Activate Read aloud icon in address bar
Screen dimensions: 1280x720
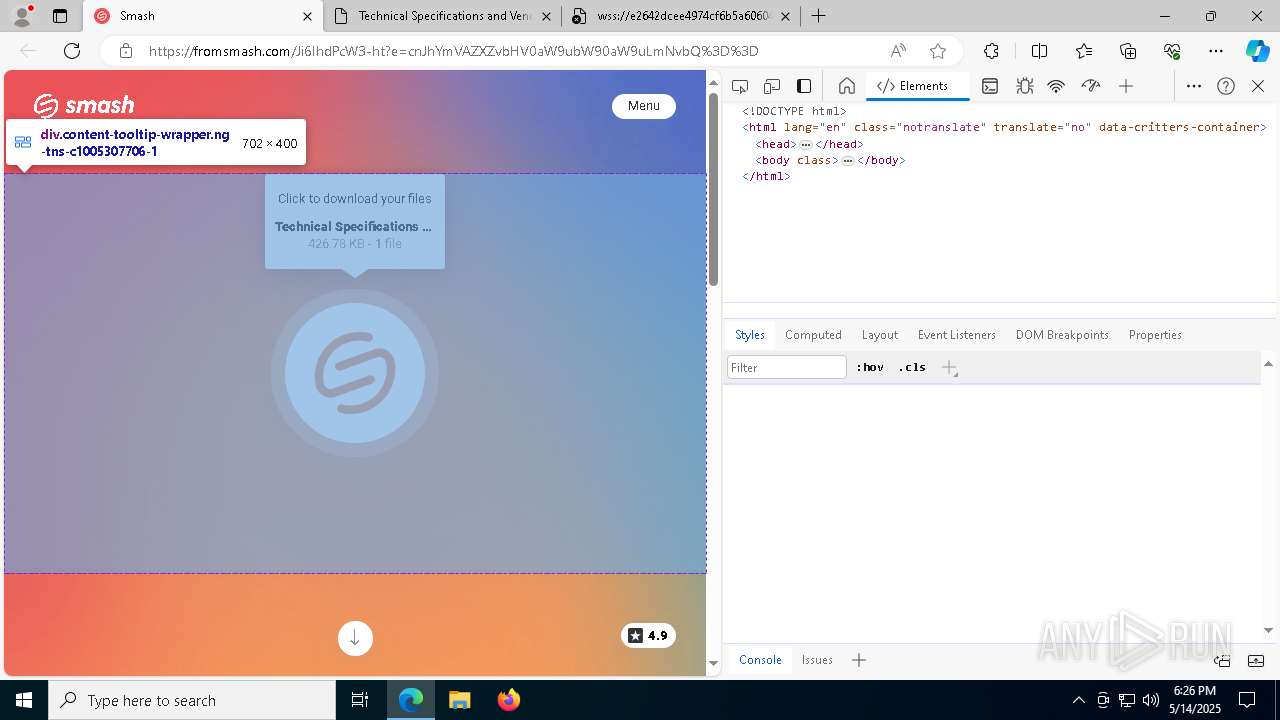point(898,51)
